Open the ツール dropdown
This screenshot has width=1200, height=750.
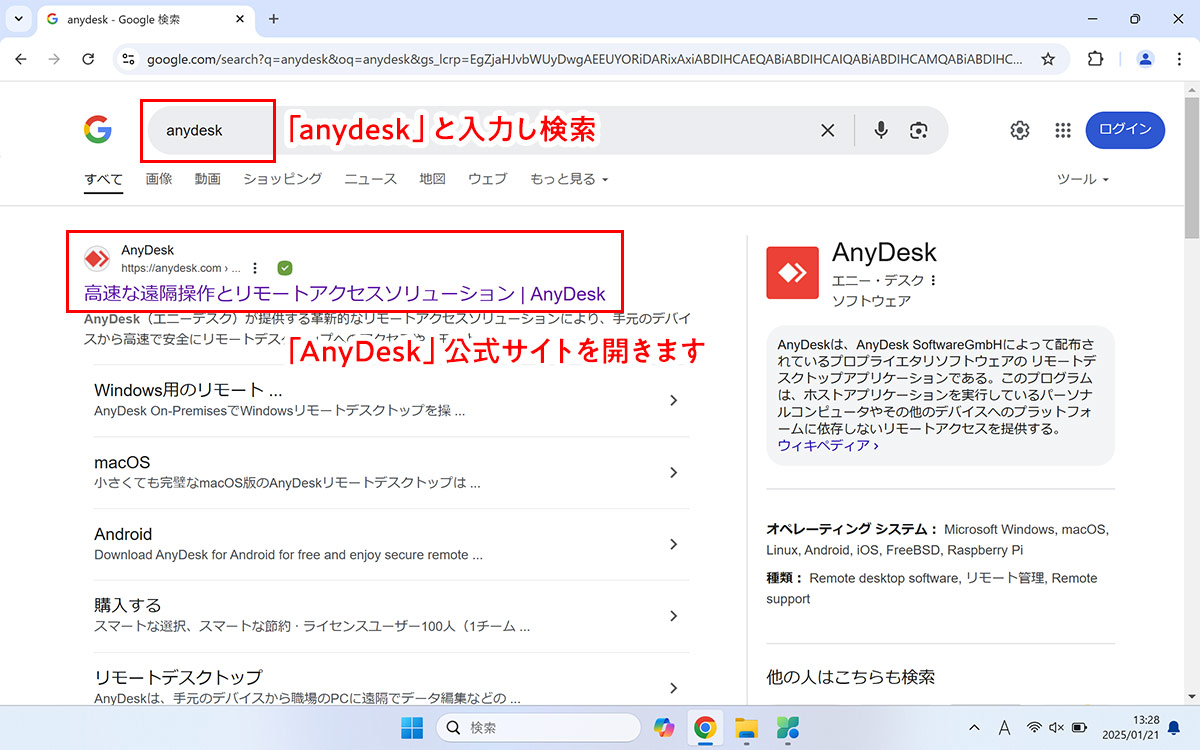(1083, 179)
